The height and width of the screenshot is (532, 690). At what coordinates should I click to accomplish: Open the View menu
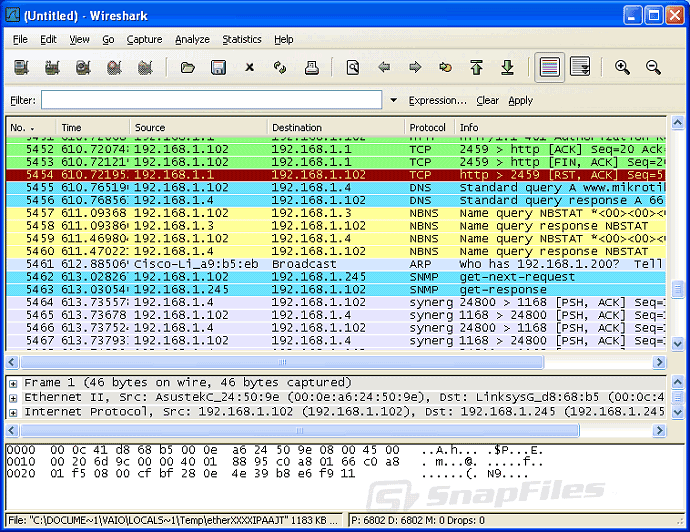pyautogui.click(x=79, y=40)
